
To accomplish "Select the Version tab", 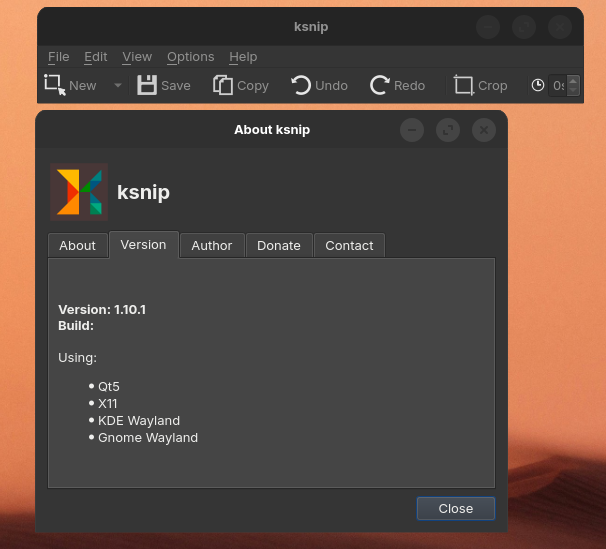I will (x=144, y=245).
